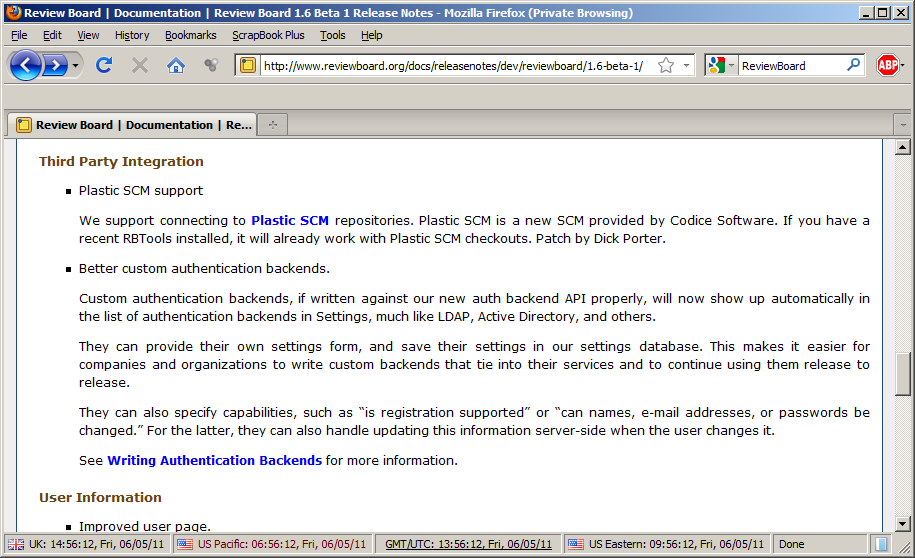Click the UK flag clock icon
Viewport: 915px width, 558px height.
pyautogui.click(x=16, y=544)
